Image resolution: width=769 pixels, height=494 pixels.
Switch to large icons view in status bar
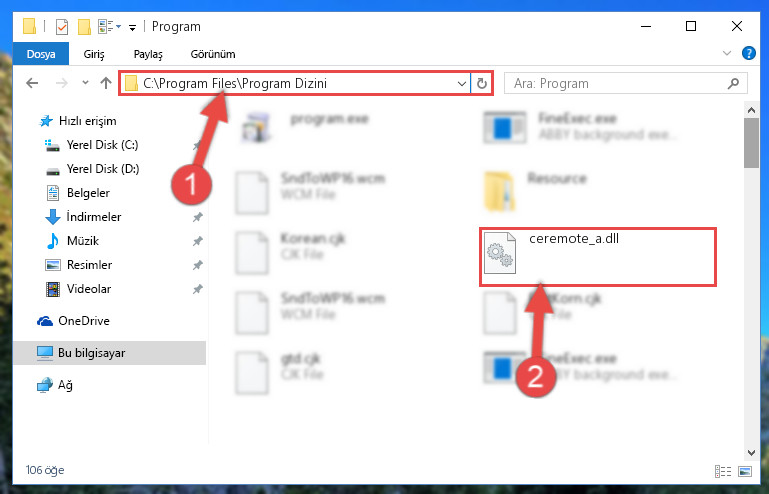click(x=745, y=471)
